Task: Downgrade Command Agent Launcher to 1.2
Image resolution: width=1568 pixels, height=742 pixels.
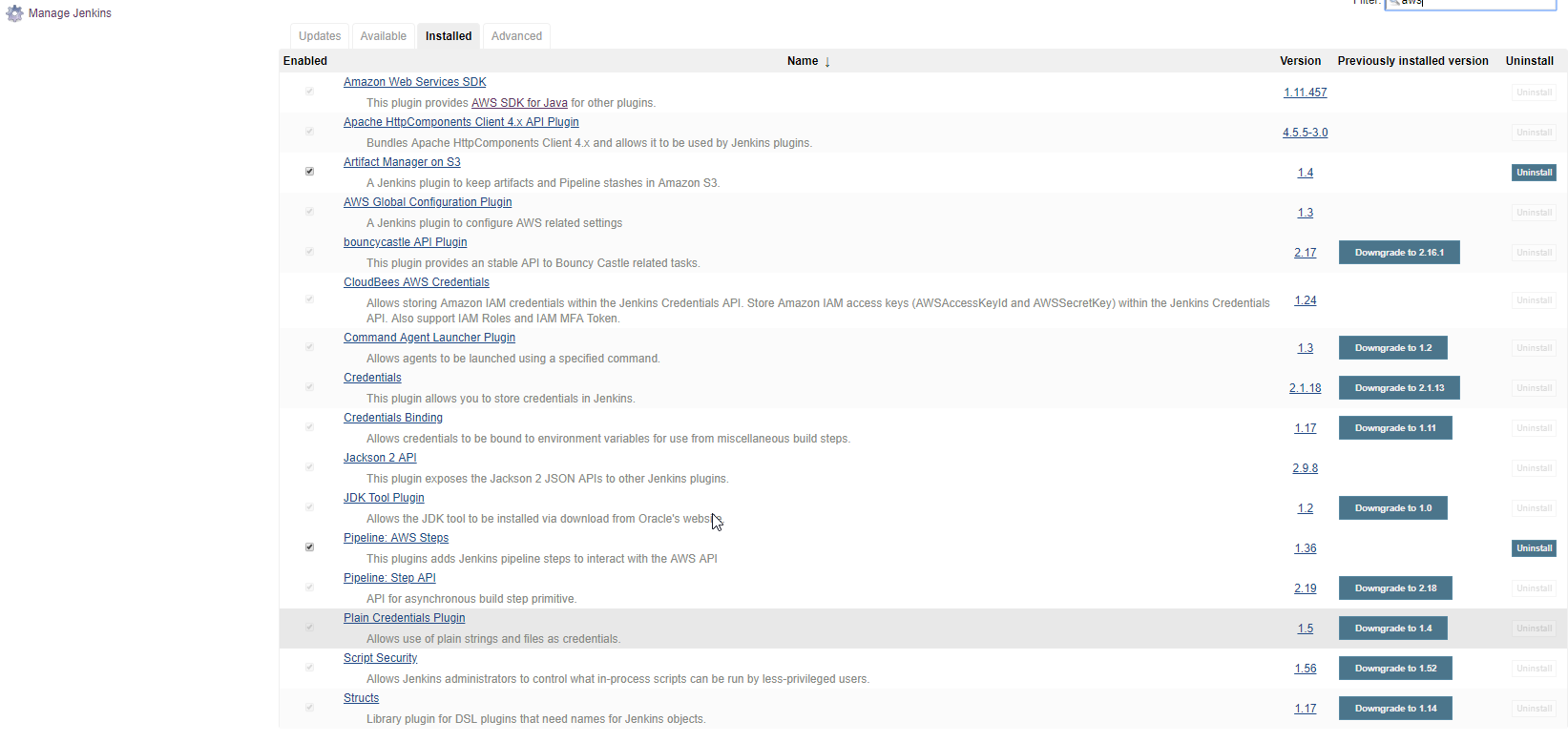Action: 1393,348
